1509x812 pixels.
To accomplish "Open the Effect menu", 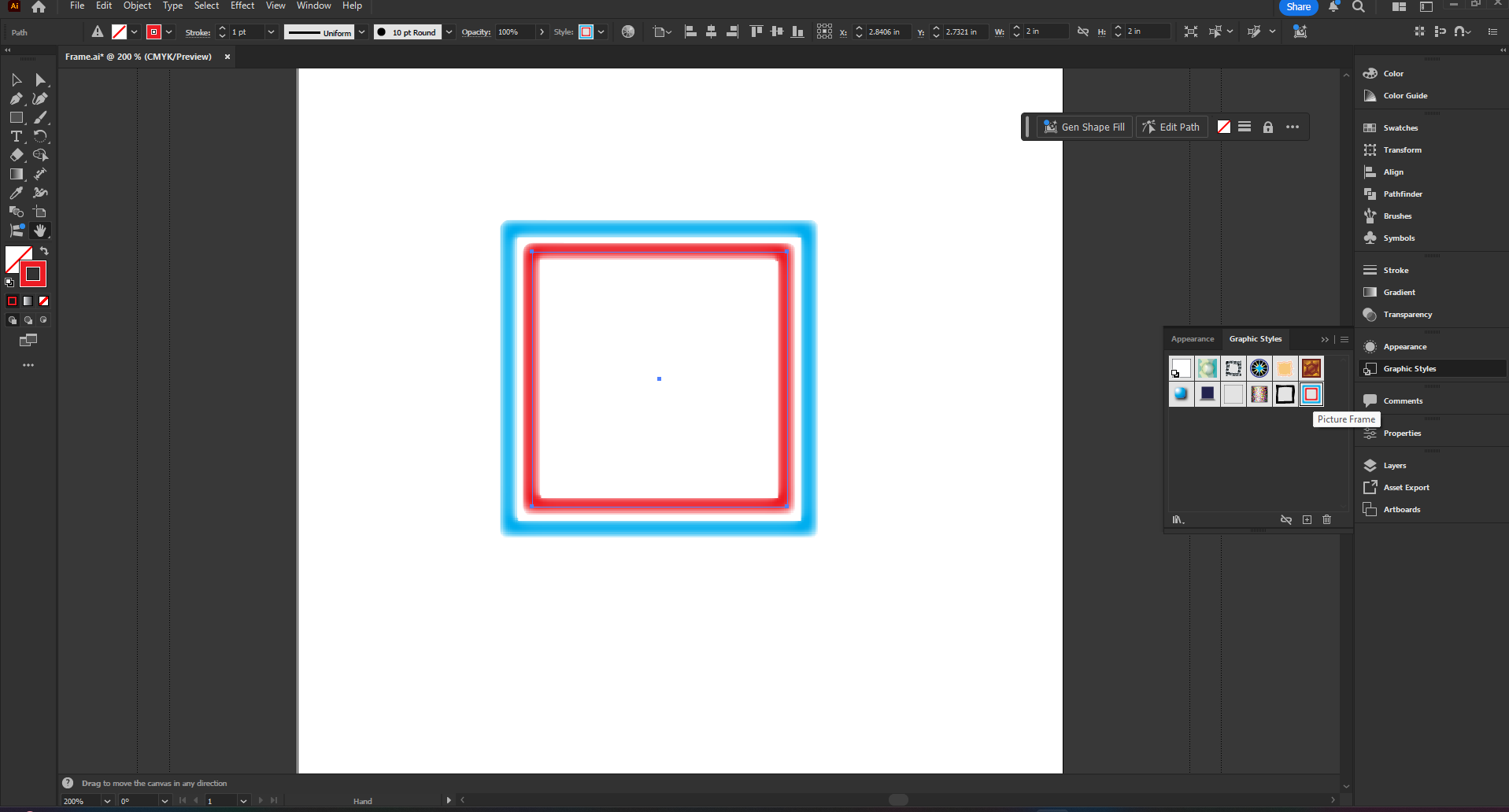I will click(x=242, y=6).
